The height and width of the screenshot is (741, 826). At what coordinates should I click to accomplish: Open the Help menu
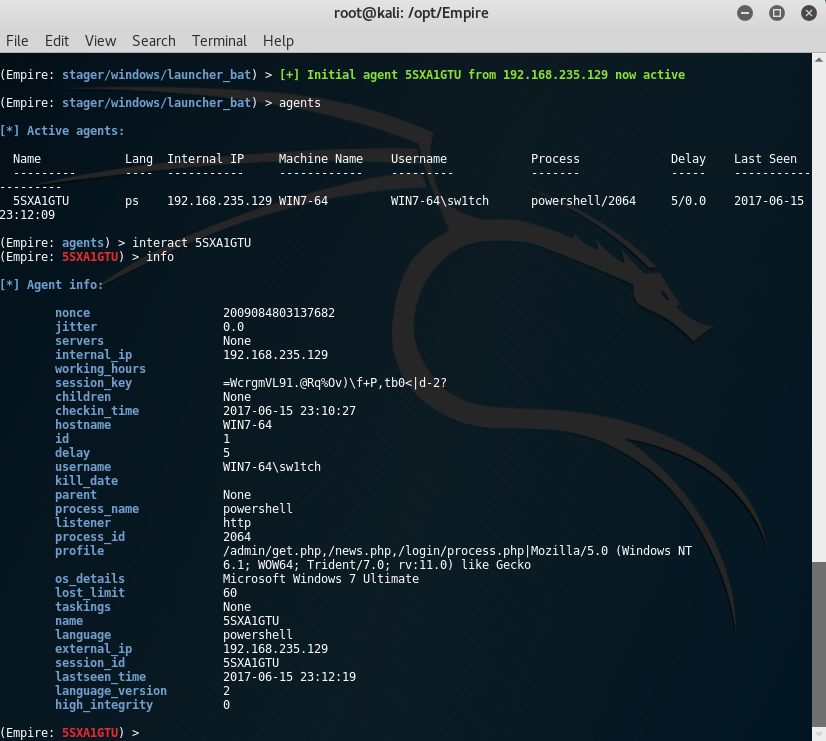(278, 41)
